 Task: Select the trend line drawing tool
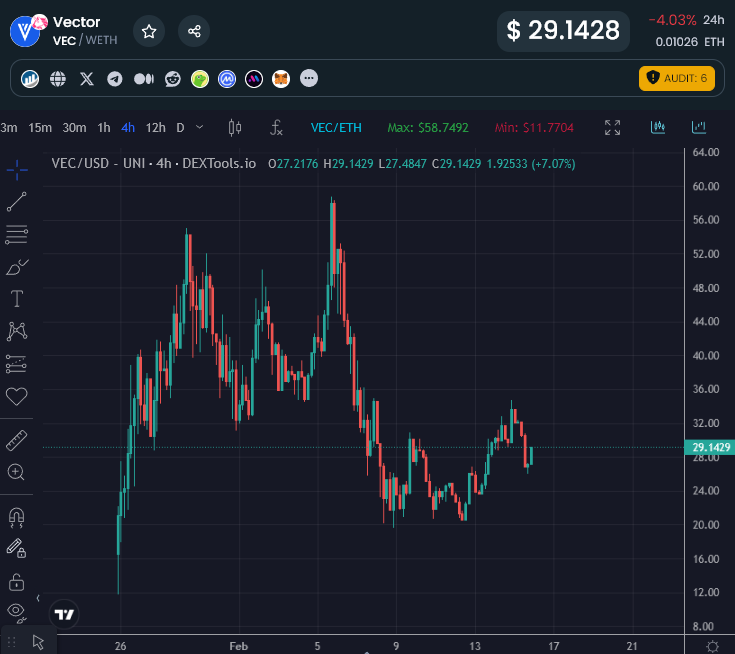17,202
